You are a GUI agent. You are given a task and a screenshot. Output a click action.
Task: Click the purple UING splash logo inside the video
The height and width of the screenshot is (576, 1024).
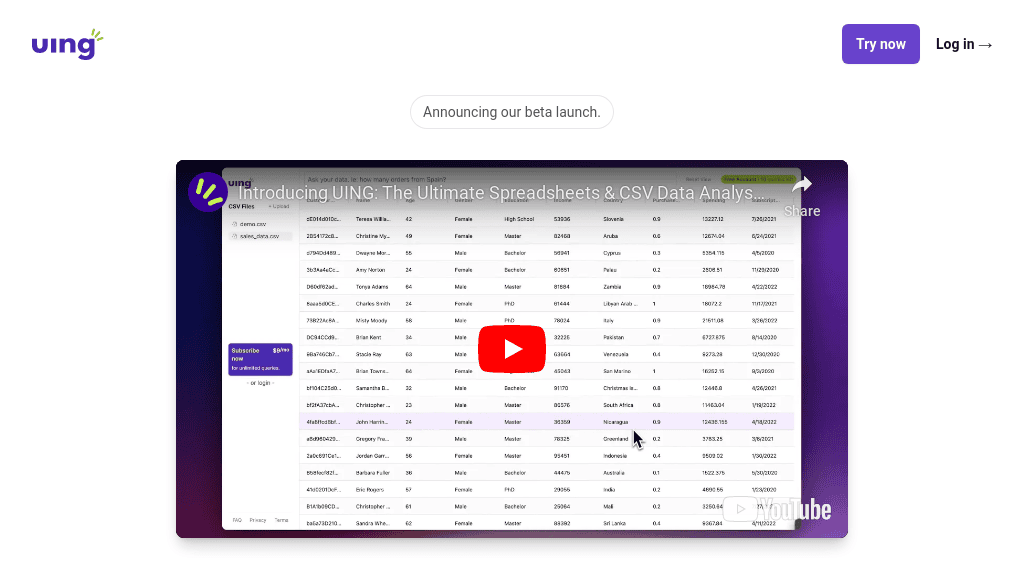(x=207, y=192)
